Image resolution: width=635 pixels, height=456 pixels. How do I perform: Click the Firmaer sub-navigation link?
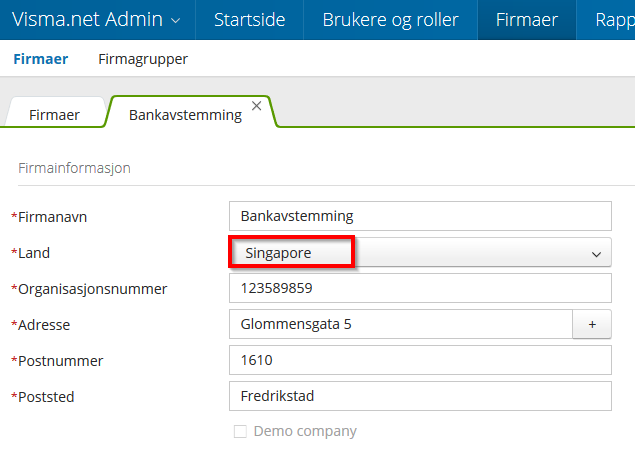tap(40, 59)
